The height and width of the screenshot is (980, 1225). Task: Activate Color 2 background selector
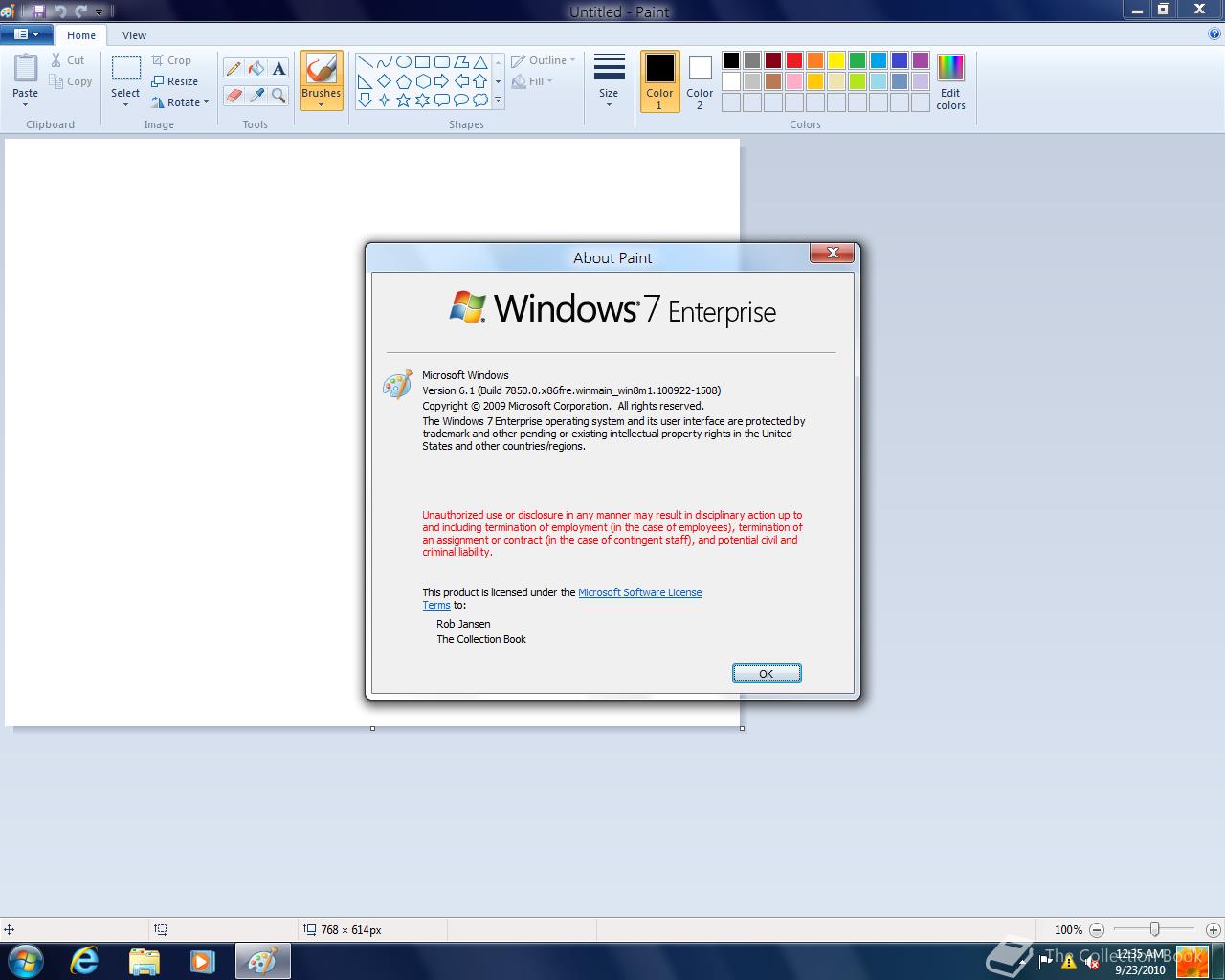(700, 81)
